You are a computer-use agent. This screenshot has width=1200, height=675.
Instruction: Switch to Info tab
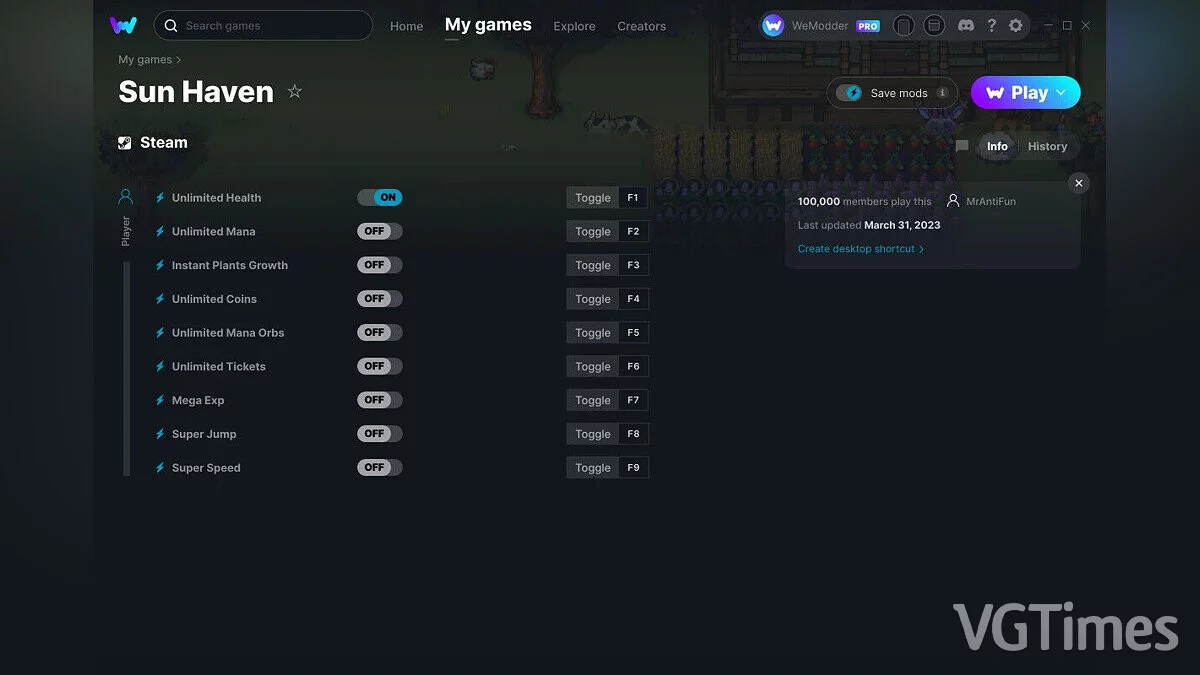[x=997, y=146]
